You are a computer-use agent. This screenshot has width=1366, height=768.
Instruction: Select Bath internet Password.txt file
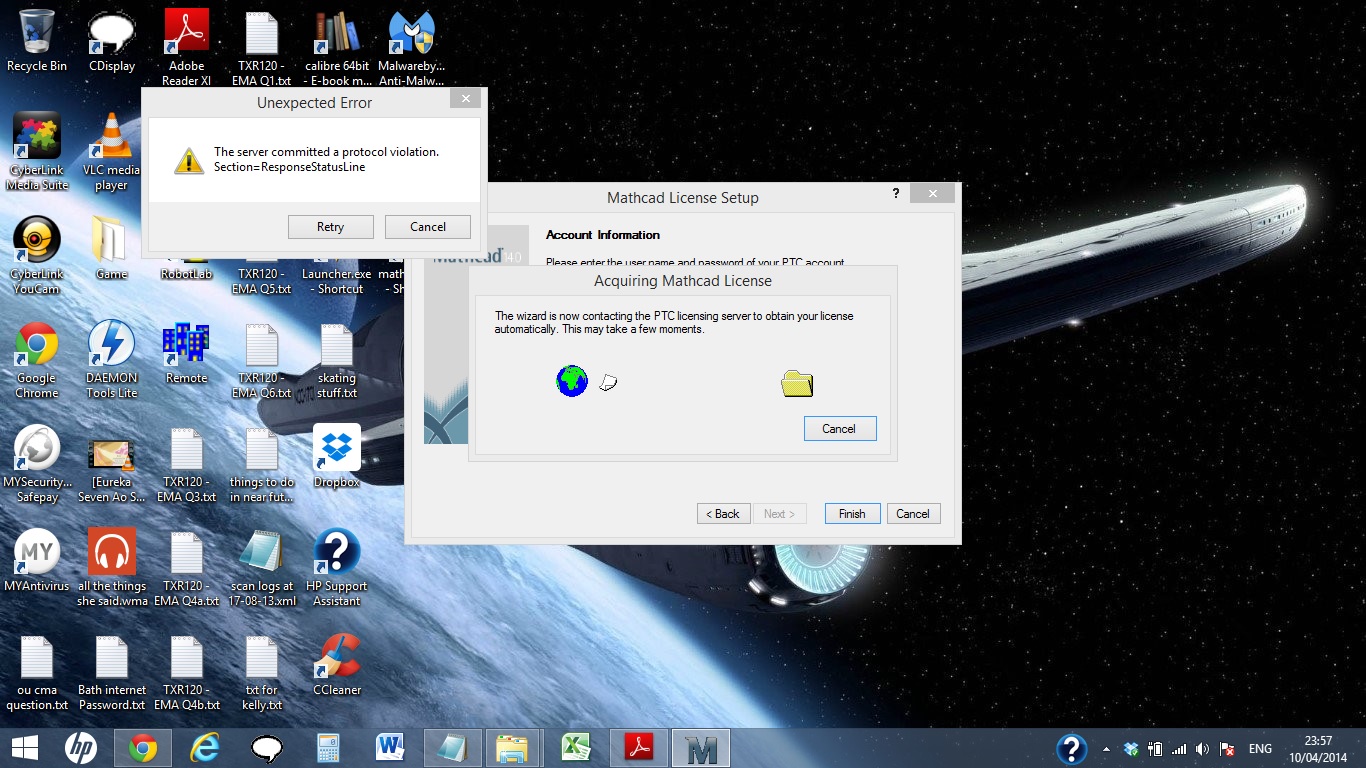tap(112, 672)
